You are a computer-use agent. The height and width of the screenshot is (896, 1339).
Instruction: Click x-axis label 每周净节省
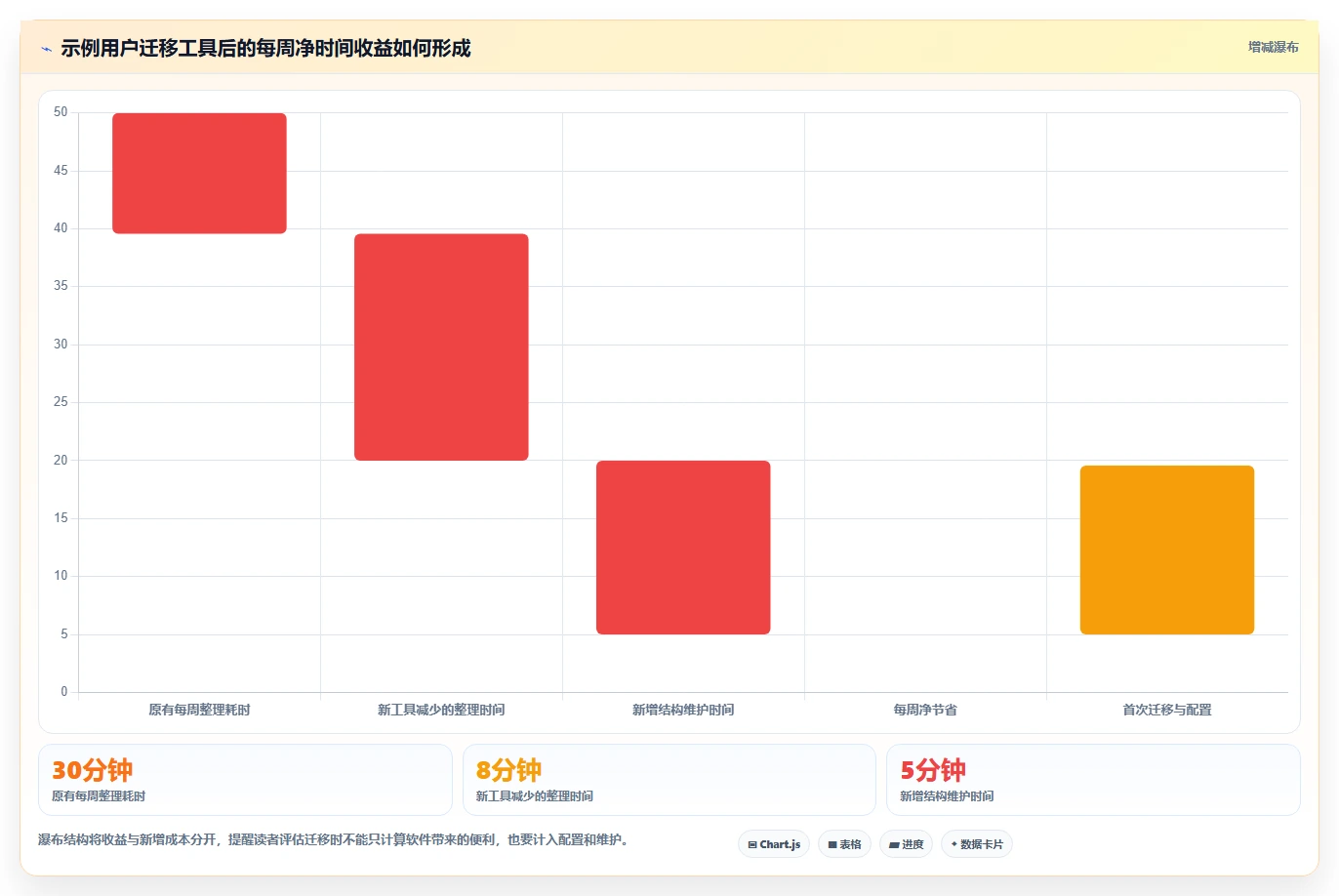click(x=925, y=710)
